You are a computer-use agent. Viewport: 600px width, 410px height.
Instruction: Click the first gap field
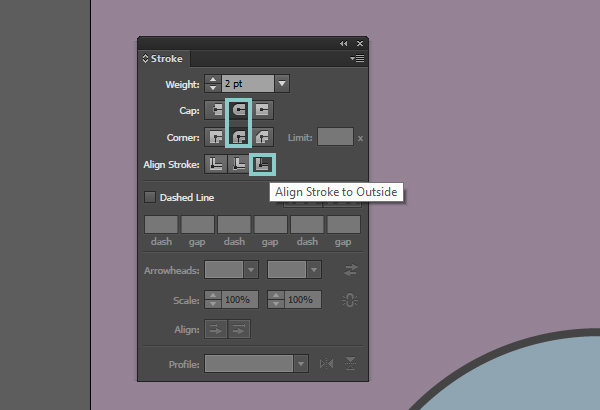tap(197, 224)
